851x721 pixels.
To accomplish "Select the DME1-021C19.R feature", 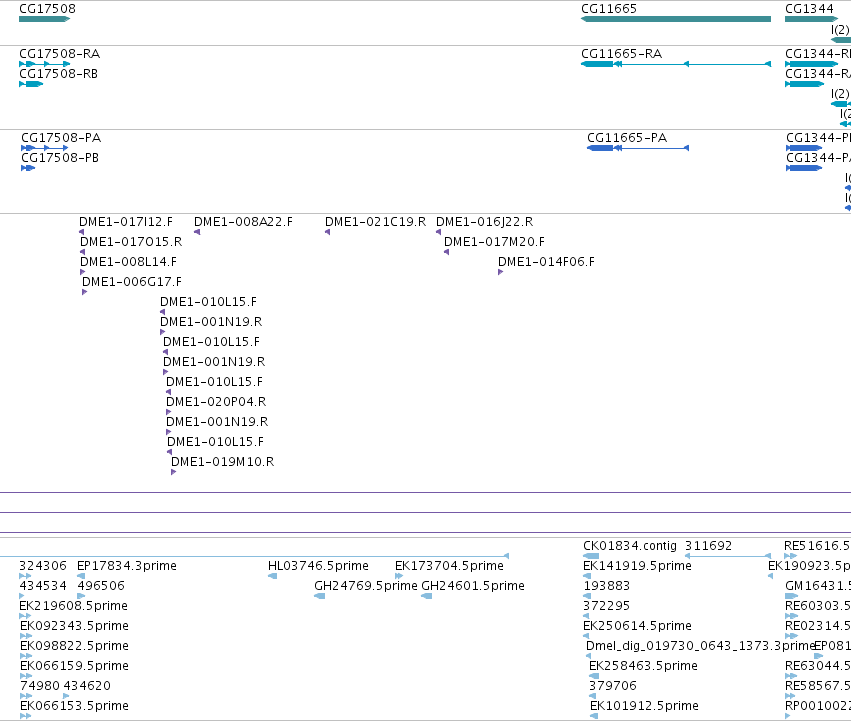I will [x=327, y=232].
